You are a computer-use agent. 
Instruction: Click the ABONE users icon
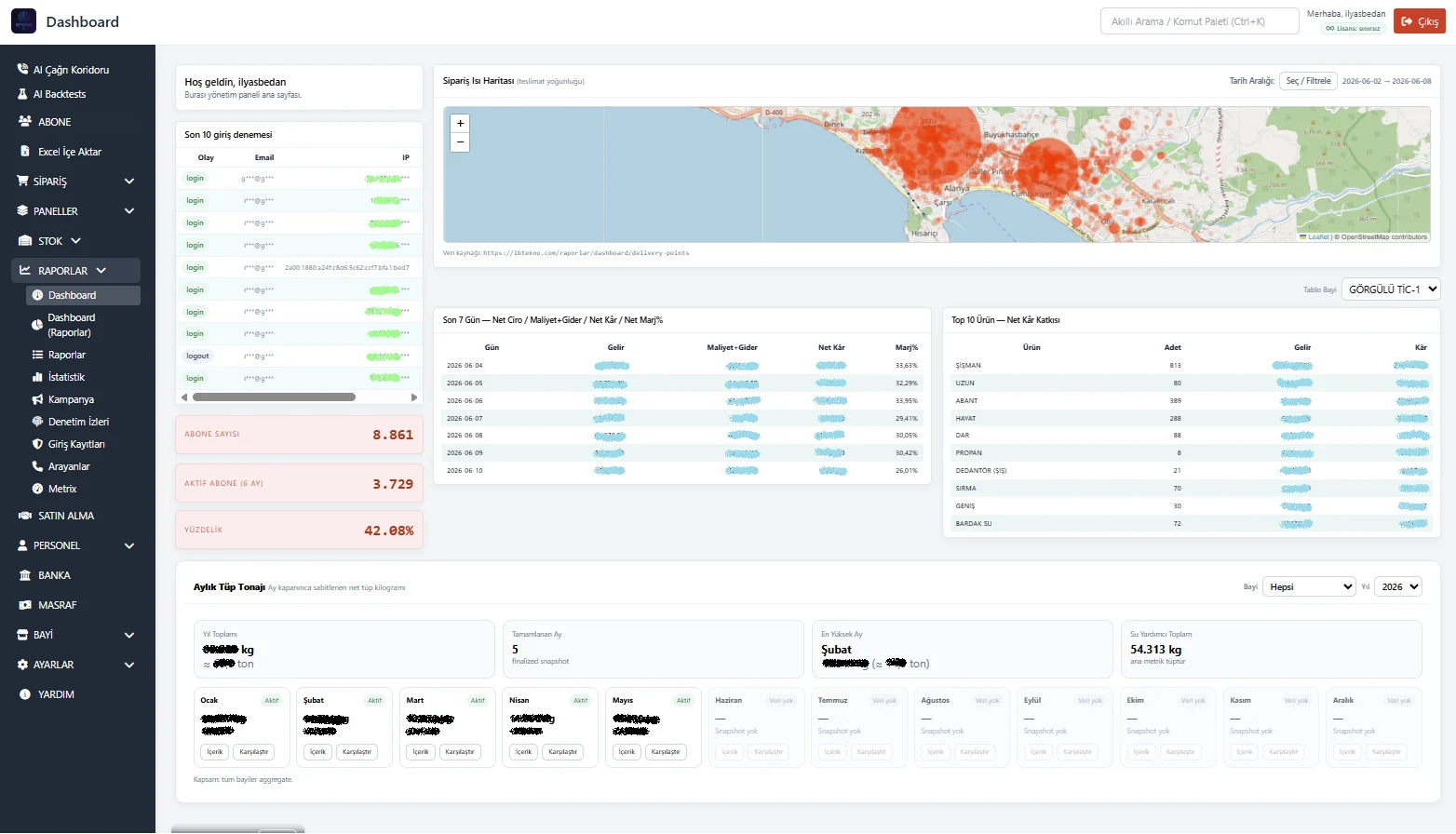click(x=25, y=122)
